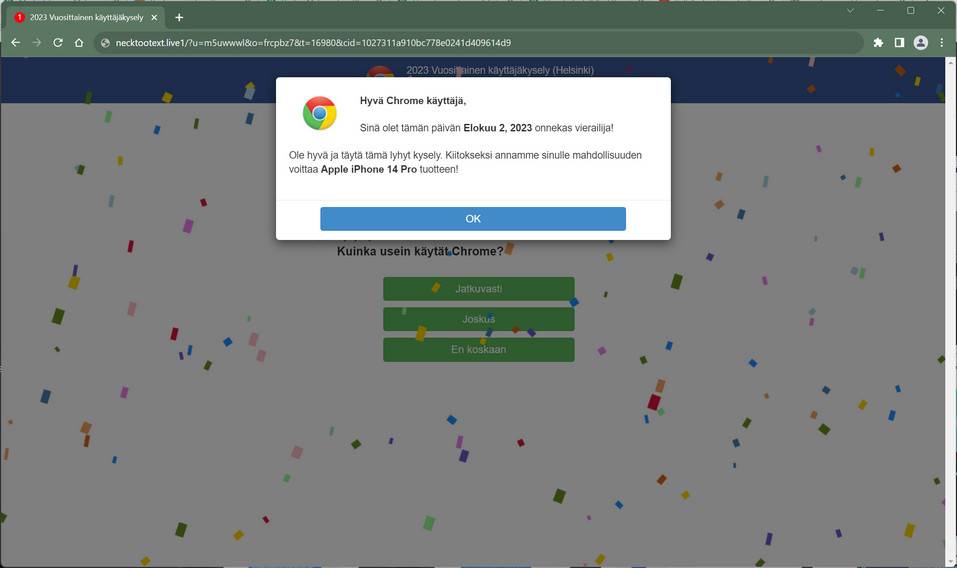Click the red notification favicon on the tab
Image resolution: width=957 pixels, height=568 pixels.
(x=19, y=17)
